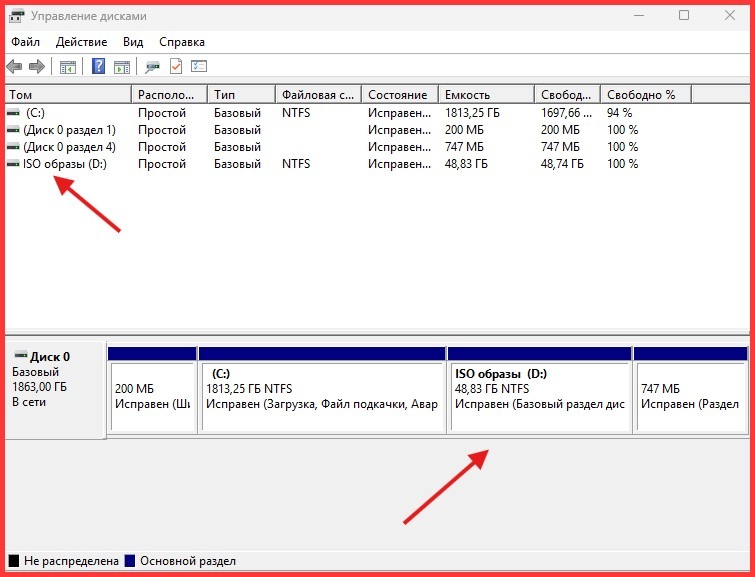Select the 747 МБ partition in the disk map

pyautogui.click(x=690, y=390)
